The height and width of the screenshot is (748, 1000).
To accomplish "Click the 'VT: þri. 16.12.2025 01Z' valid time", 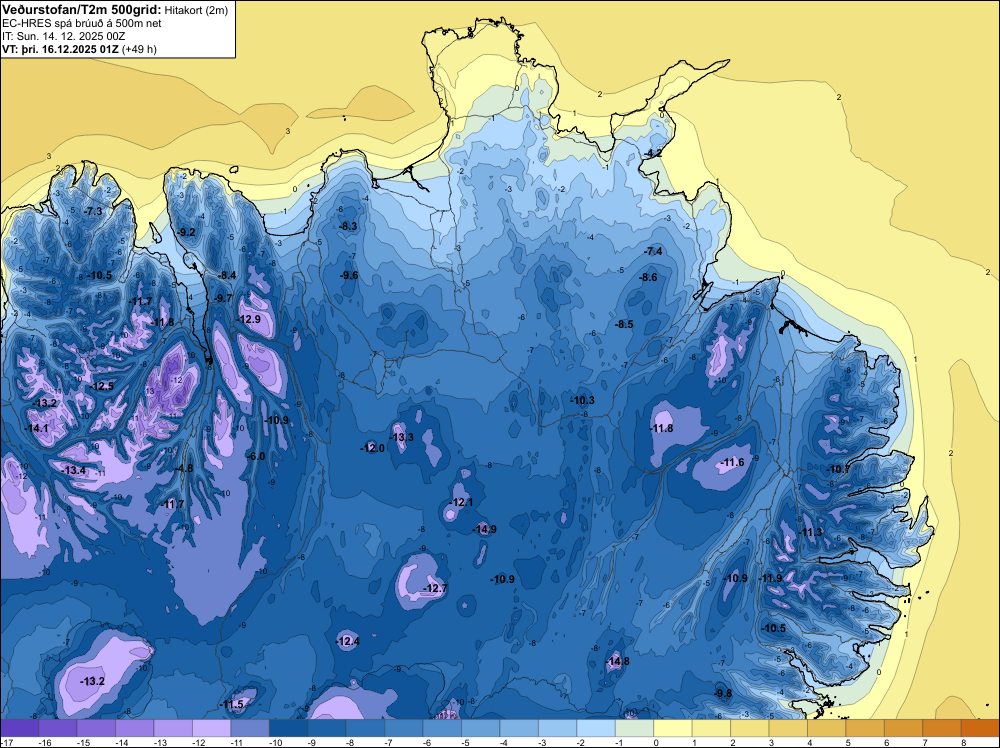I will (60, 48).
